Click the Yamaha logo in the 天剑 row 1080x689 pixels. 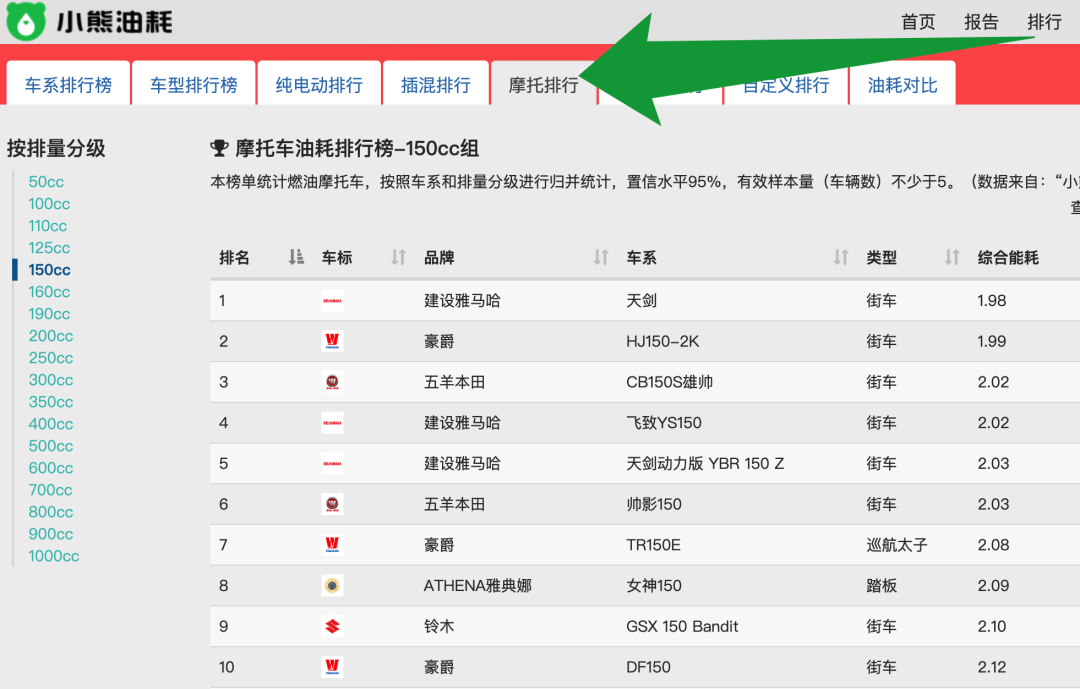332,300
